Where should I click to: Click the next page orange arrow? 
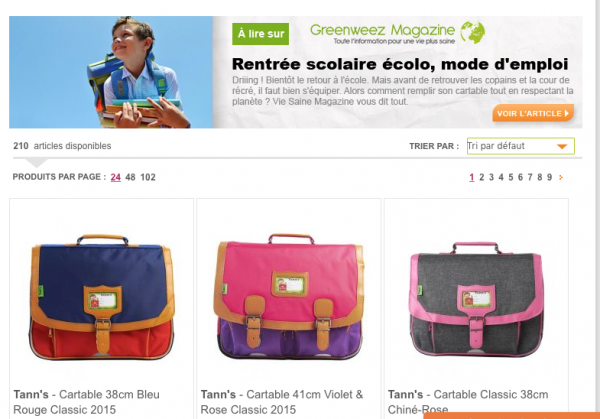561,177
